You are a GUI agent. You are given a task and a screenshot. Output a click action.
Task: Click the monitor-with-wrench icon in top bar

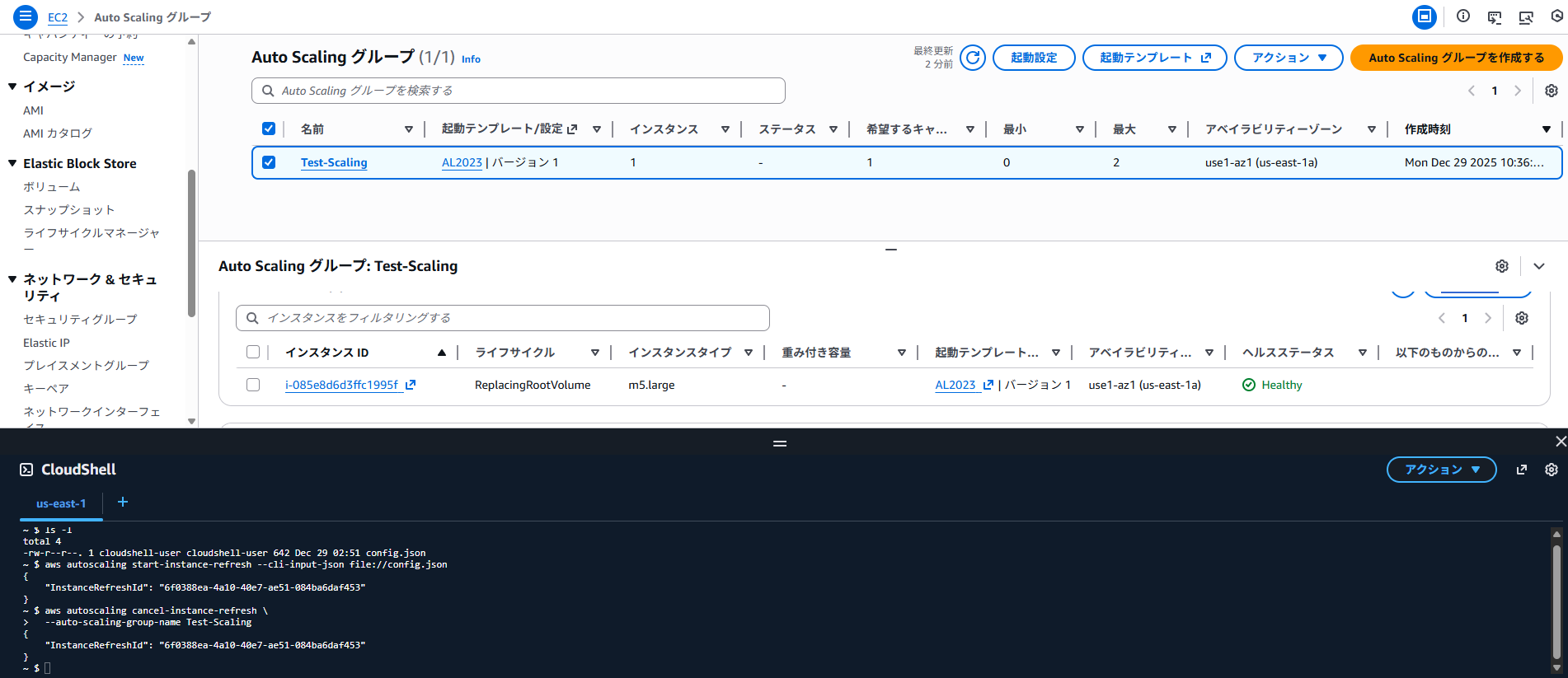click(1526, 16)
